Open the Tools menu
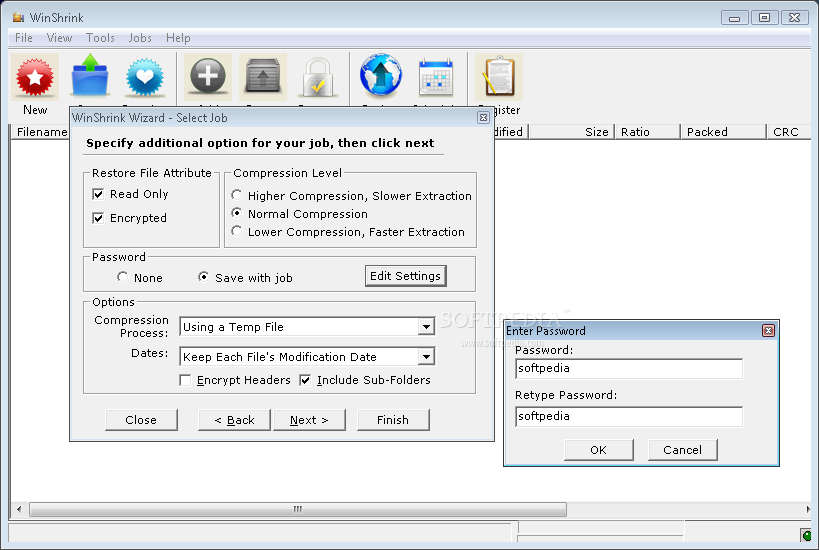 (x=100, y=38)
